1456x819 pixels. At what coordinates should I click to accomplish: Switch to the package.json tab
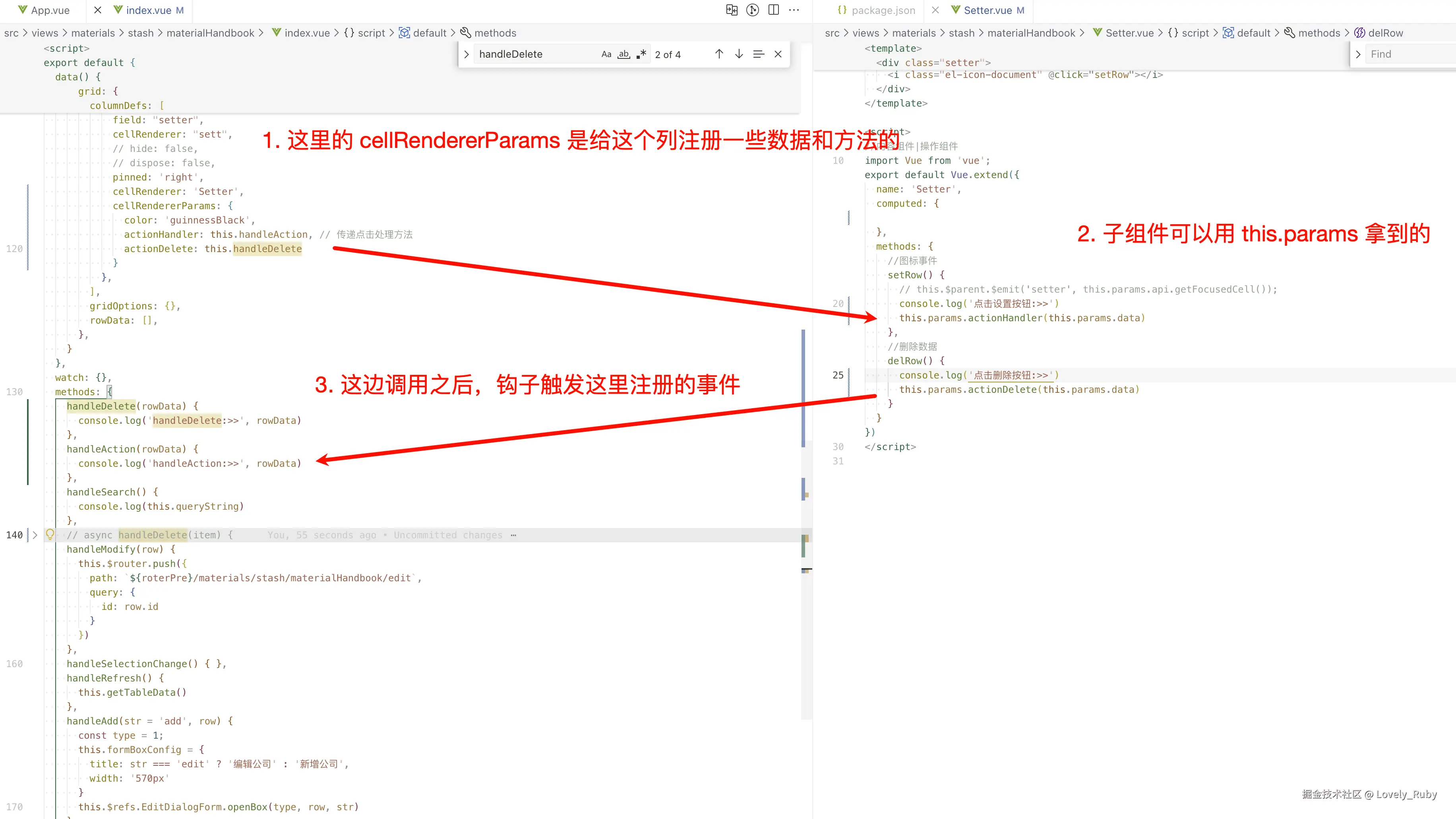[x=883, y=10]
